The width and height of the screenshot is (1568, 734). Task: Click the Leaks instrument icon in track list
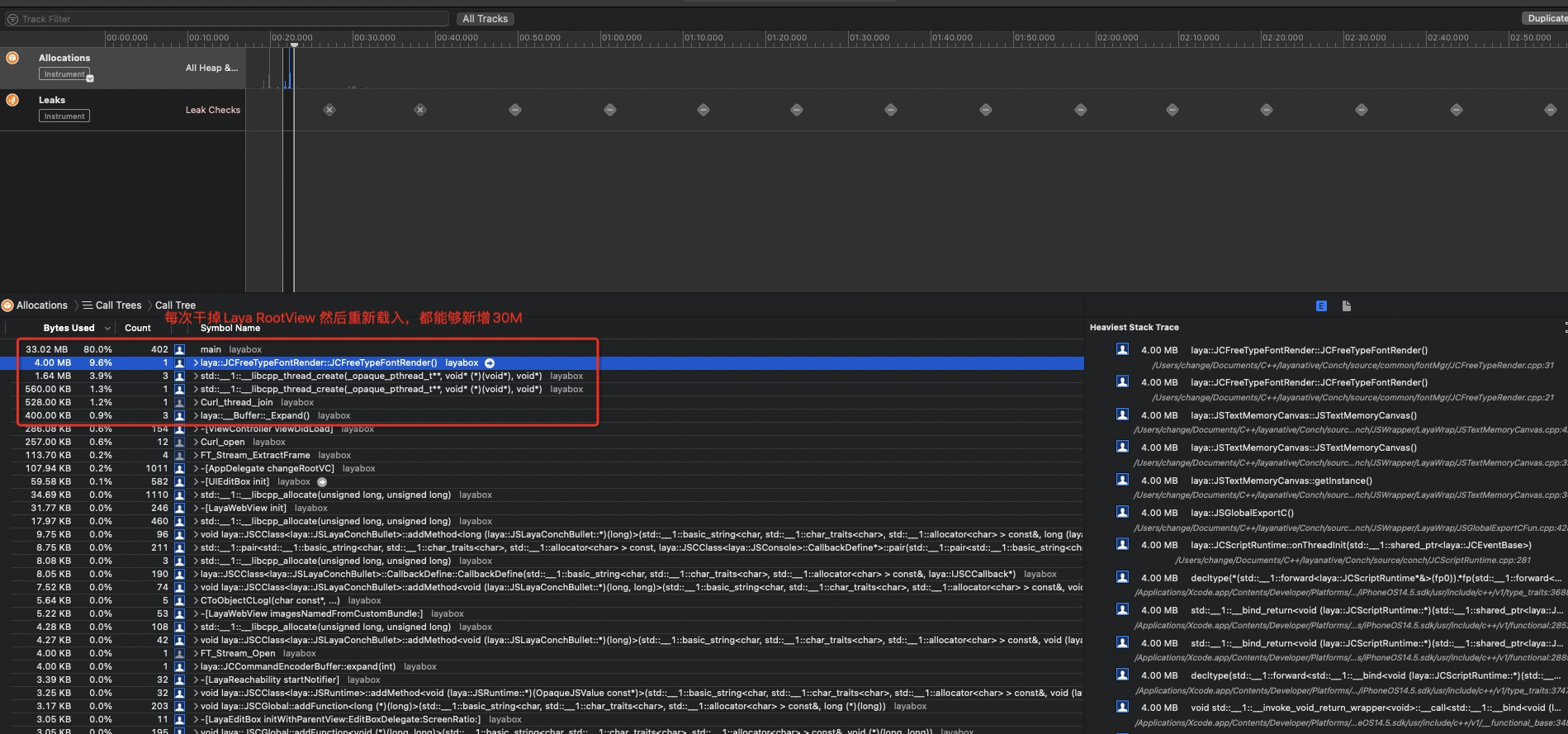[12, 100]
